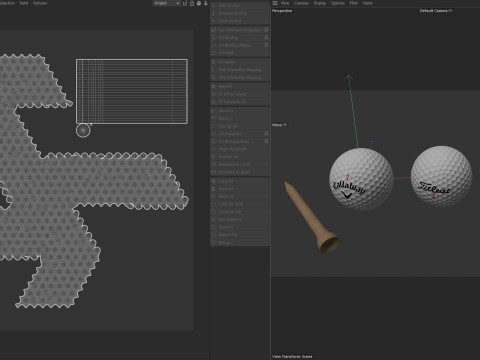Apply Mirror V
This screenshot has width=480, height=360.
[240, 118]
